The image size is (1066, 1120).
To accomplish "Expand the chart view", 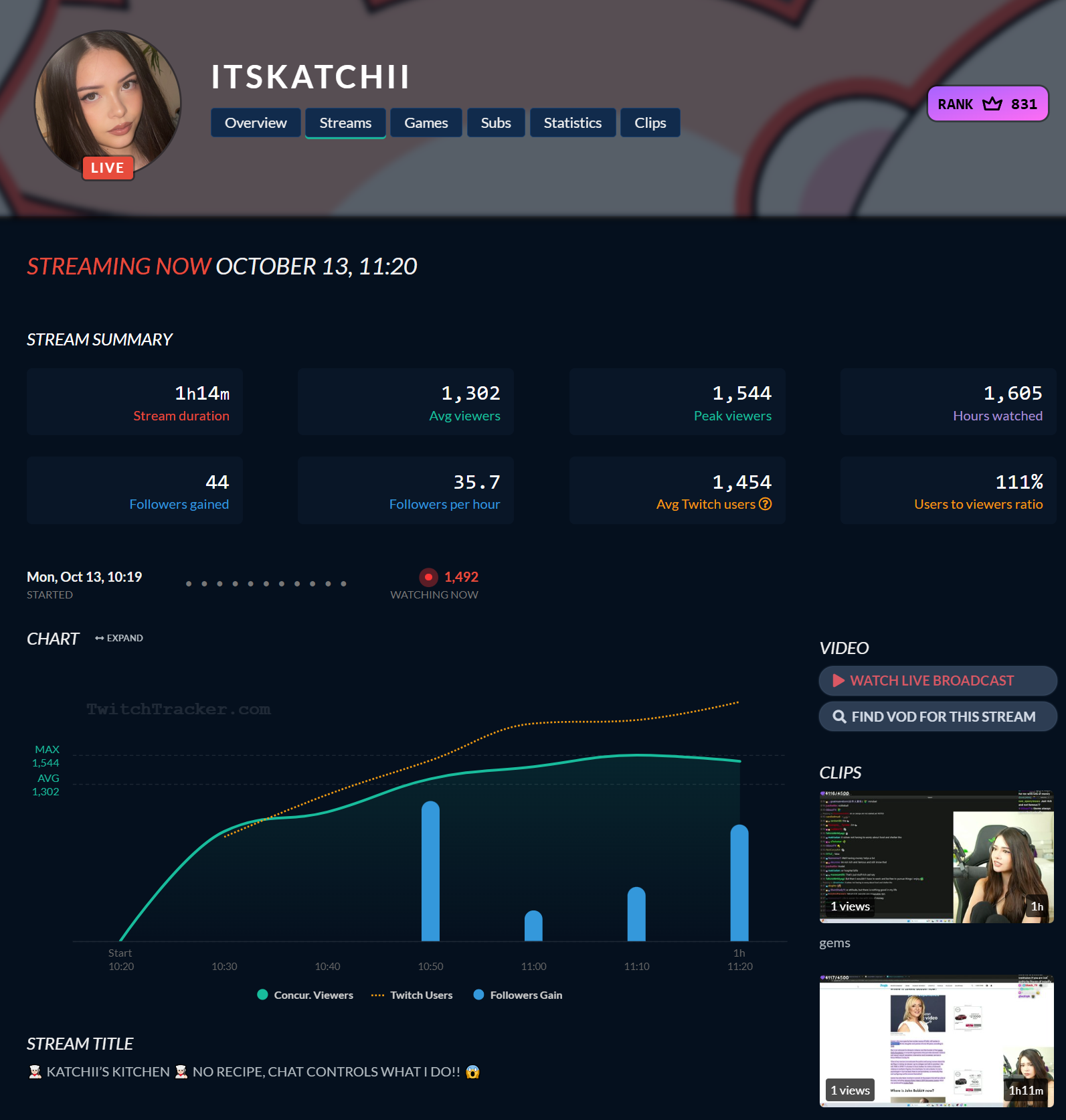I will tap(119, 638).
